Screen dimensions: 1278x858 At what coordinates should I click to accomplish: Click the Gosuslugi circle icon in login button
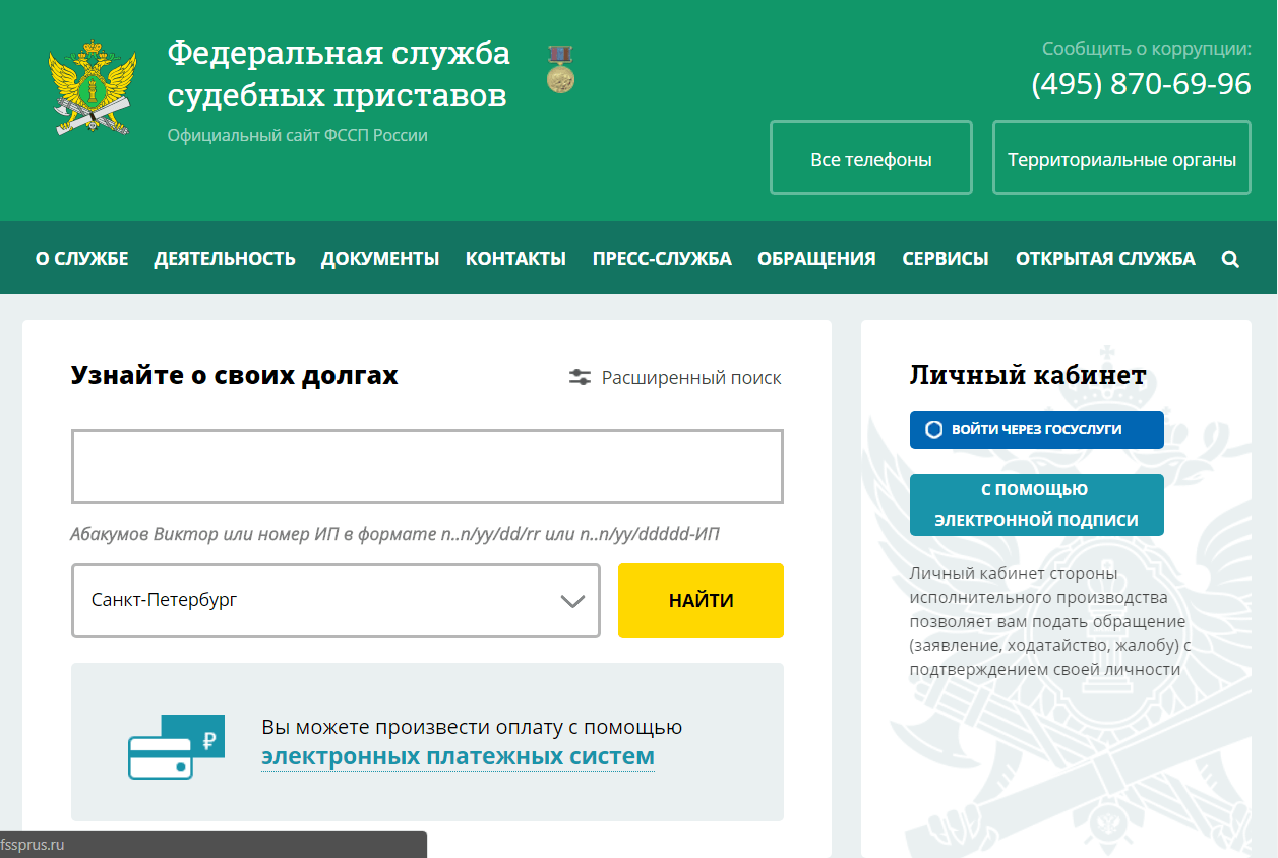tap(933, 429)
